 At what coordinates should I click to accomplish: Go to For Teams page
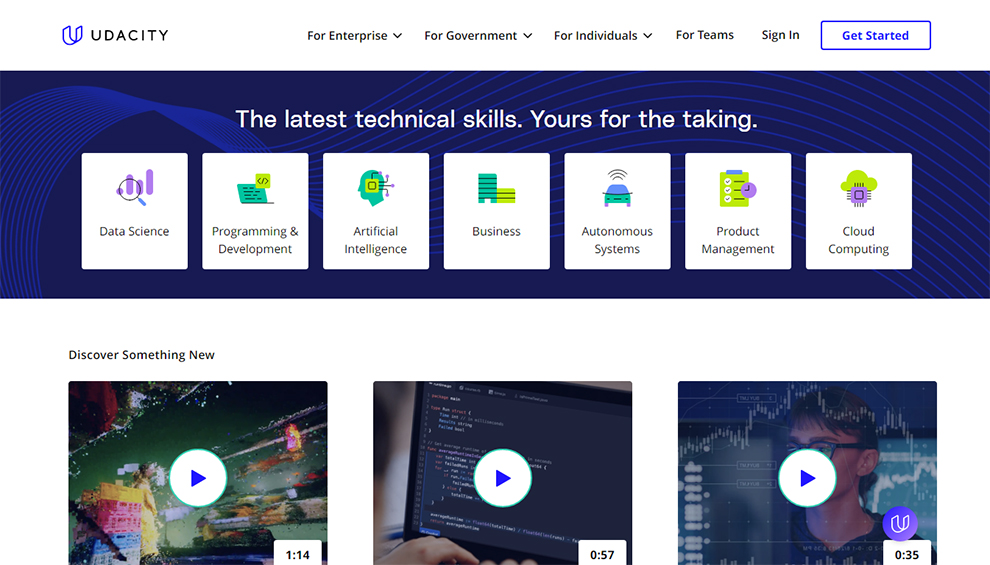point(705,35)
